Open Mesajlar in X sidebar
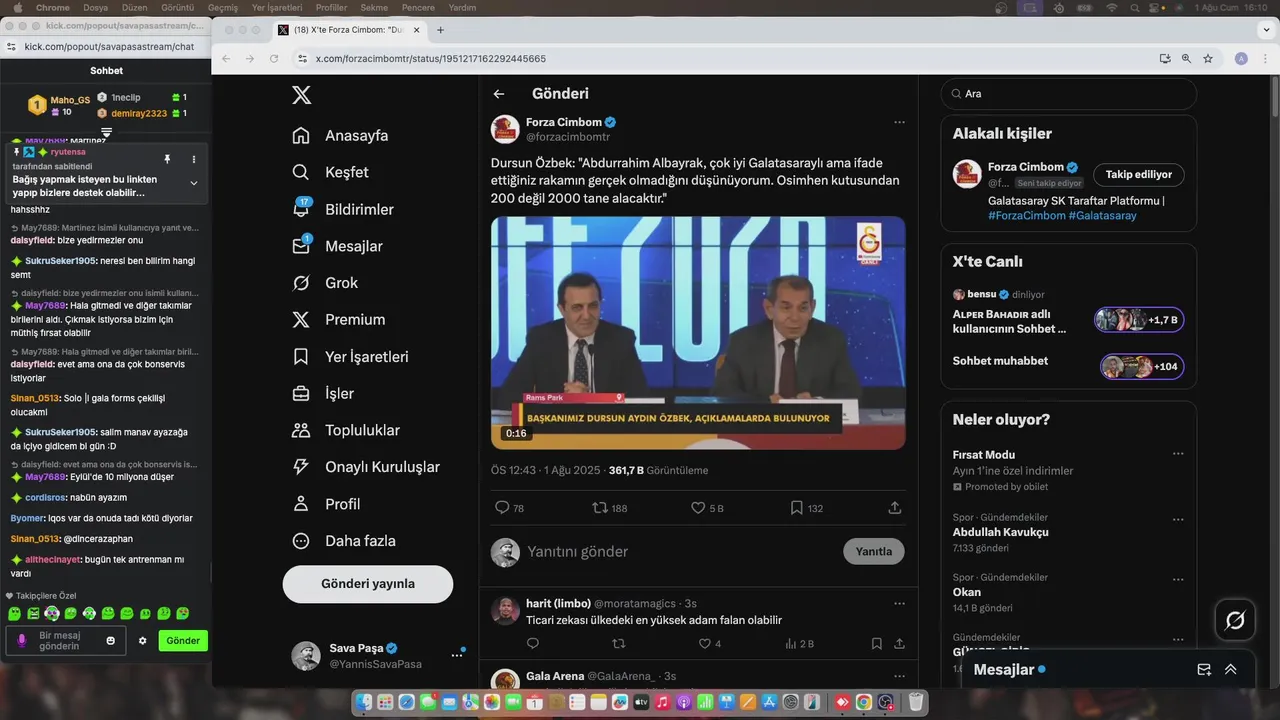The height and width of the screenshot is (720, 1280). 336,246
